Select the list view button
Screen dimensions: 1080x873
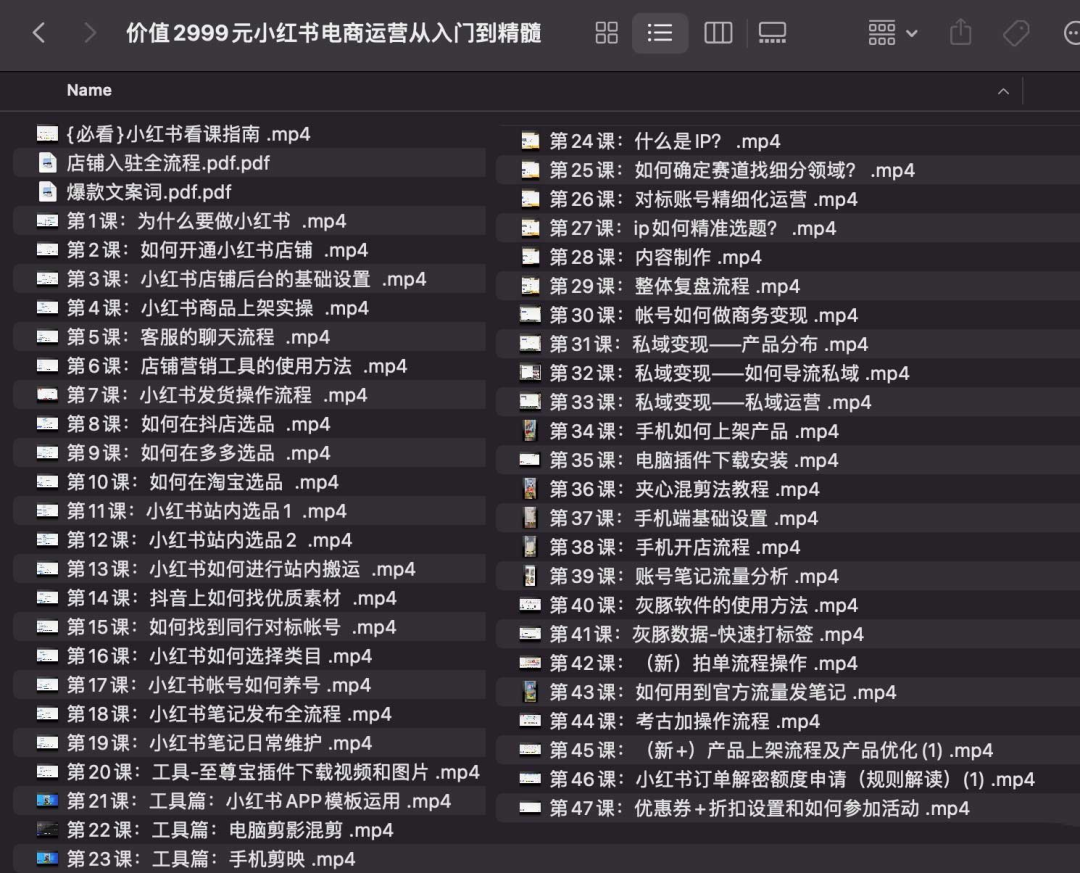pos(660,32)
